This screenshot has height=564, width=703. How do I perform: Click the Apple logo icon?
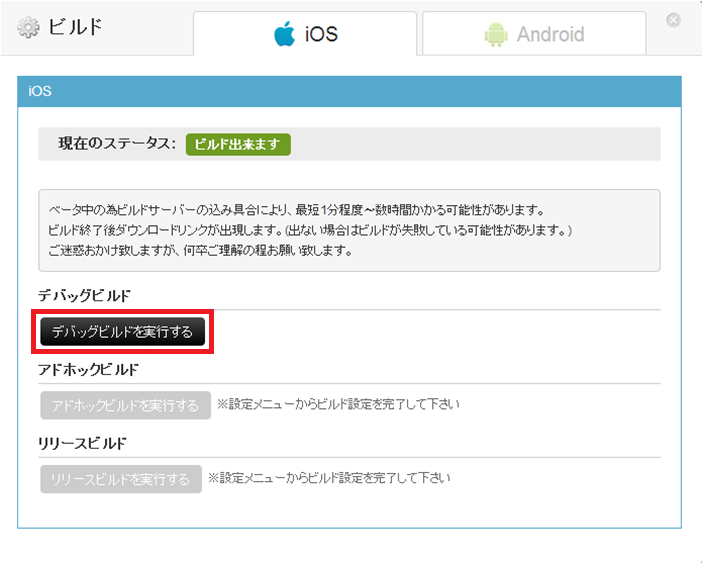[x=285, y=34]
